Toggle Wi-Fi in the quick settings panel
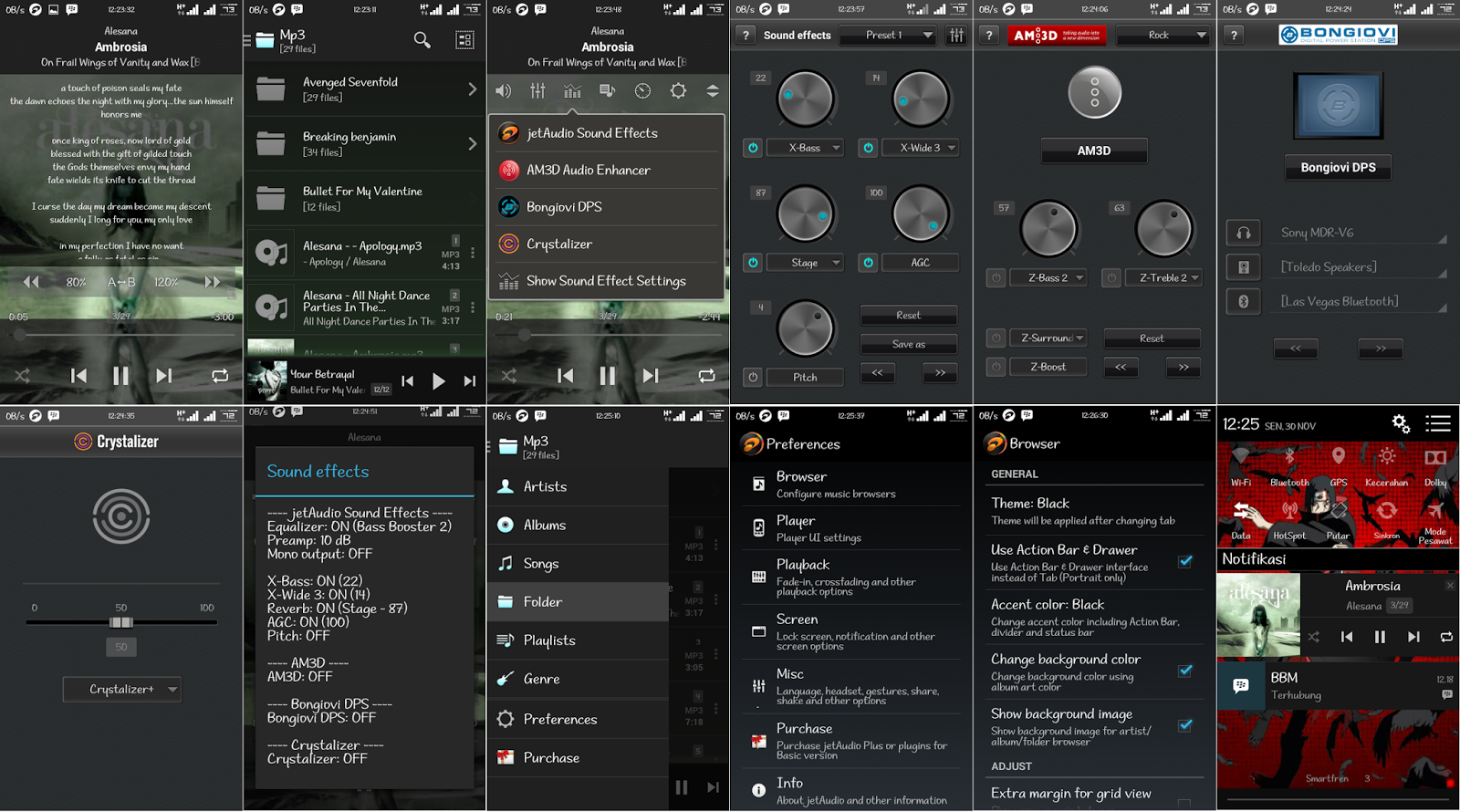The width and height of the screenshot is (1460, 812). pos(1240,465)
